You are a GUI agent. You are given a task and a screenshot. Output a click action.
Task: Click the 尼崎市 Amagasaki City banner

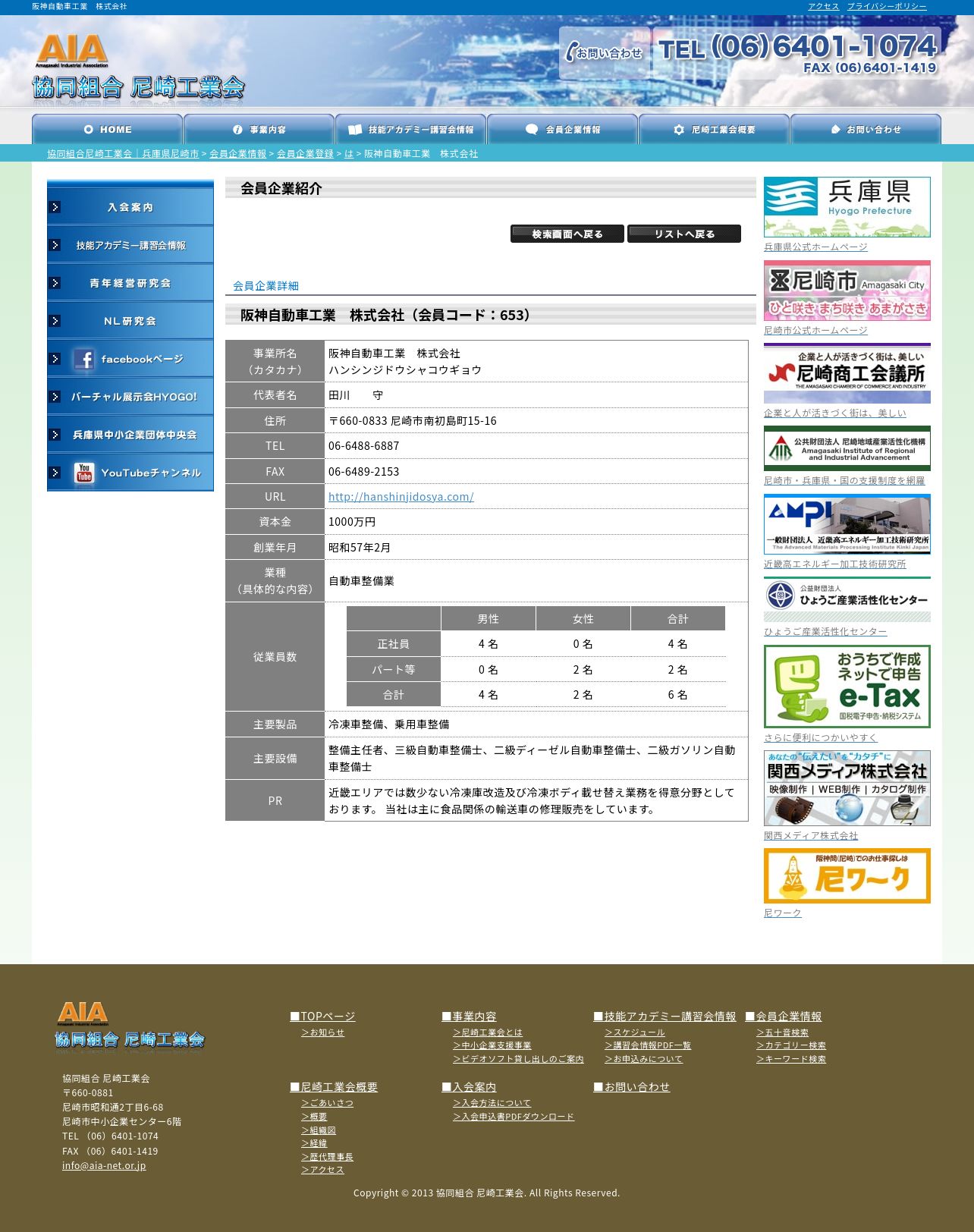[x=847, y=291]
